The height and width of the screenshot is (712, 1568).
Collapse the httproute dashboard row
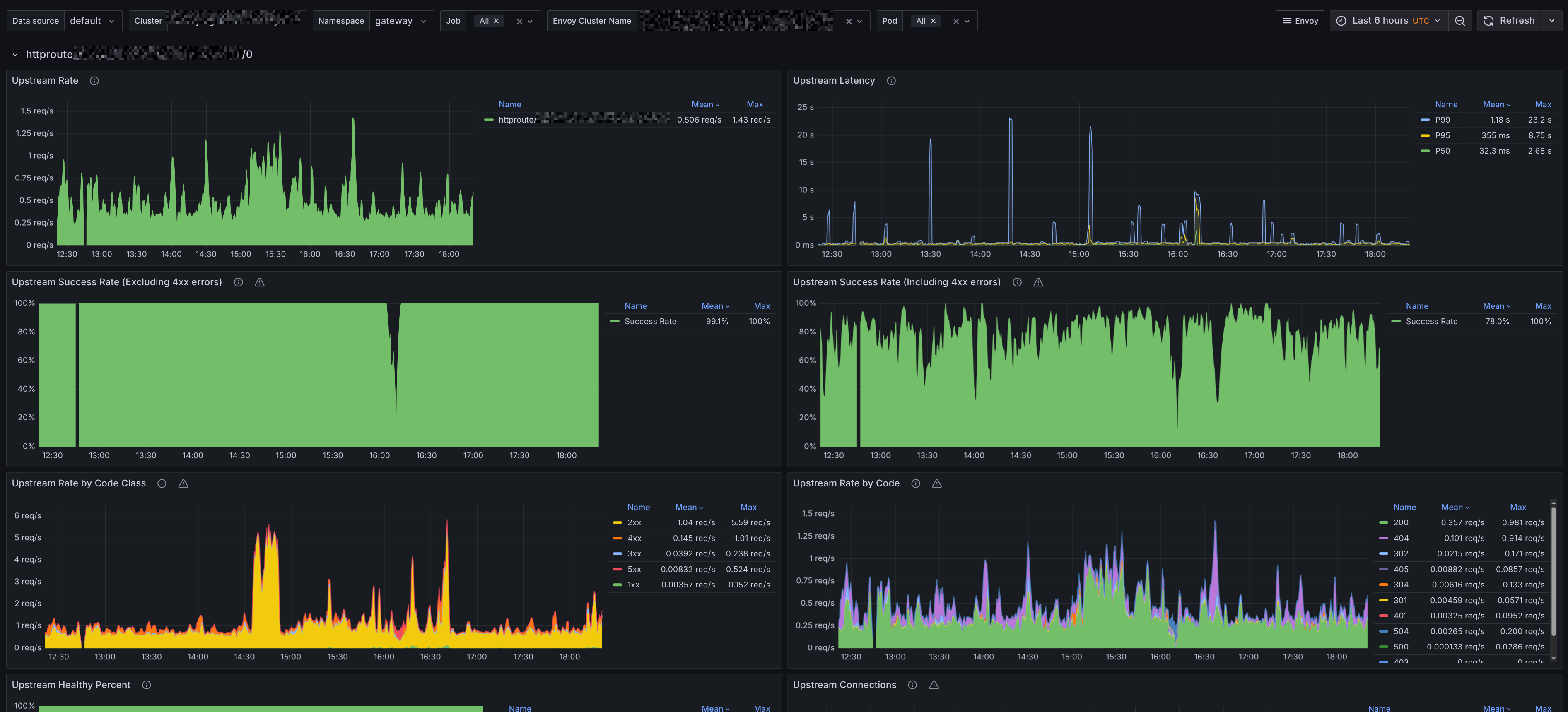pyautogui.click(x=15, y=55)
